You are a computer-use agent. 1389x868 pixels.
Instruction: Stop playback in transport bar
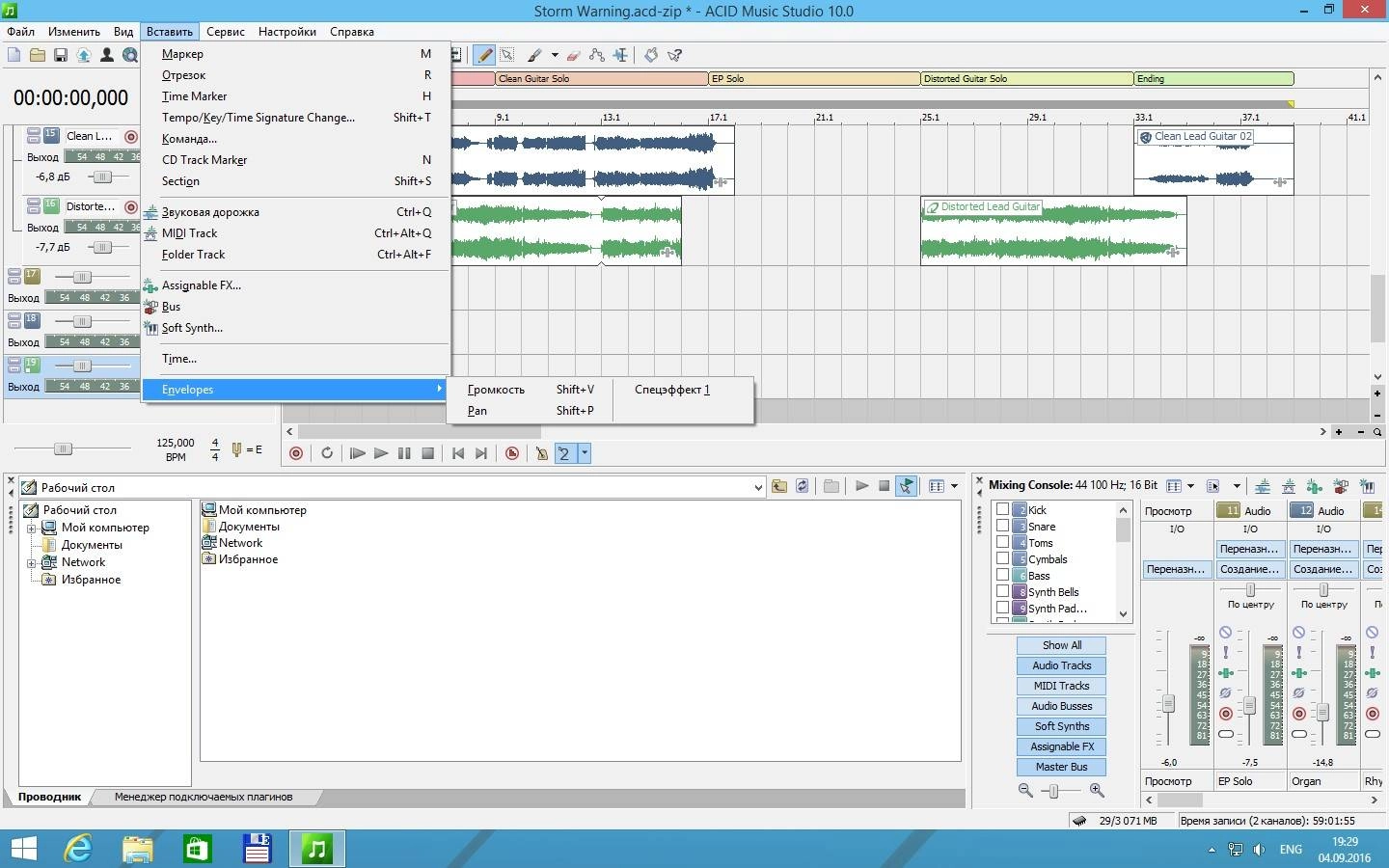[427, 452]
